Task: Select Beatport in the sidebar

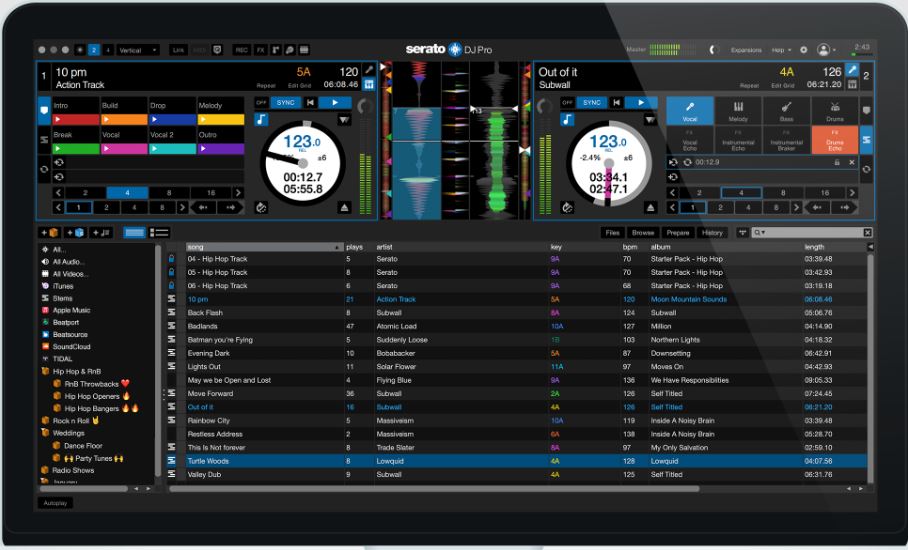Action: [x=65, y=322]
